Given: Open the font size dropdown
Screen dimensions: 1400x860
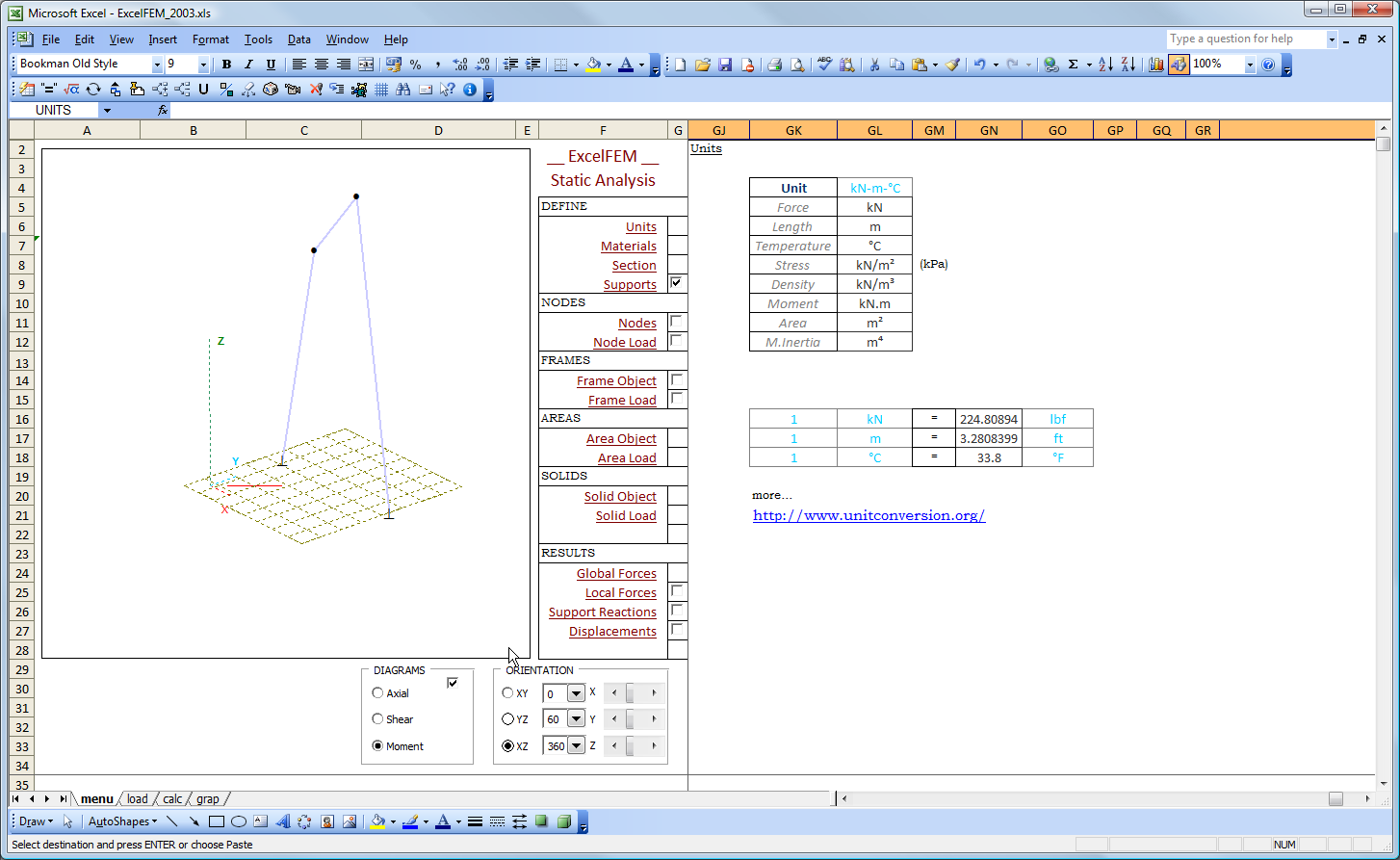Looking at the screenshot, I should coord(203,65).
